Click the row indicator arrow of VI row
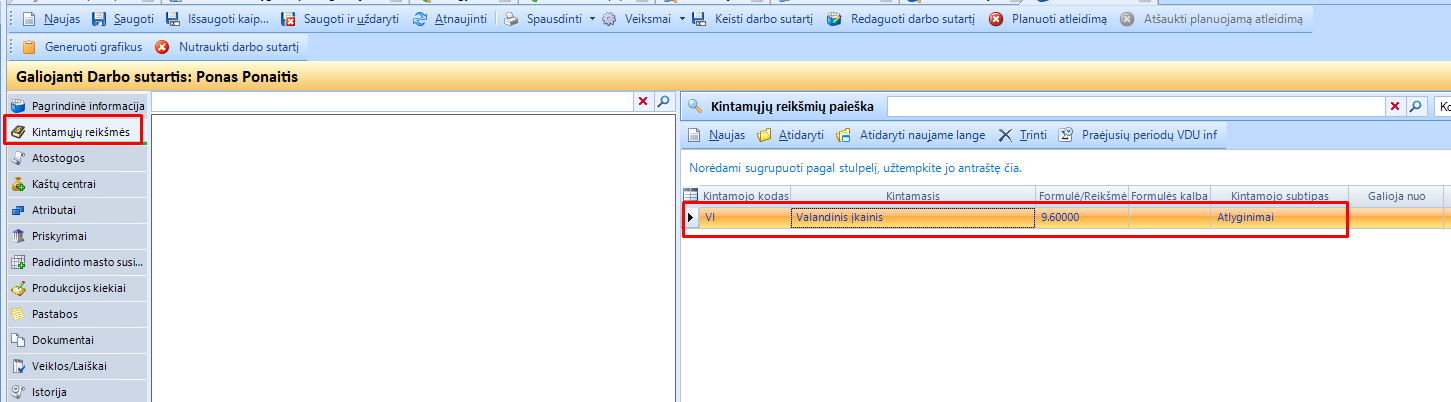 (x=690, y=217)
